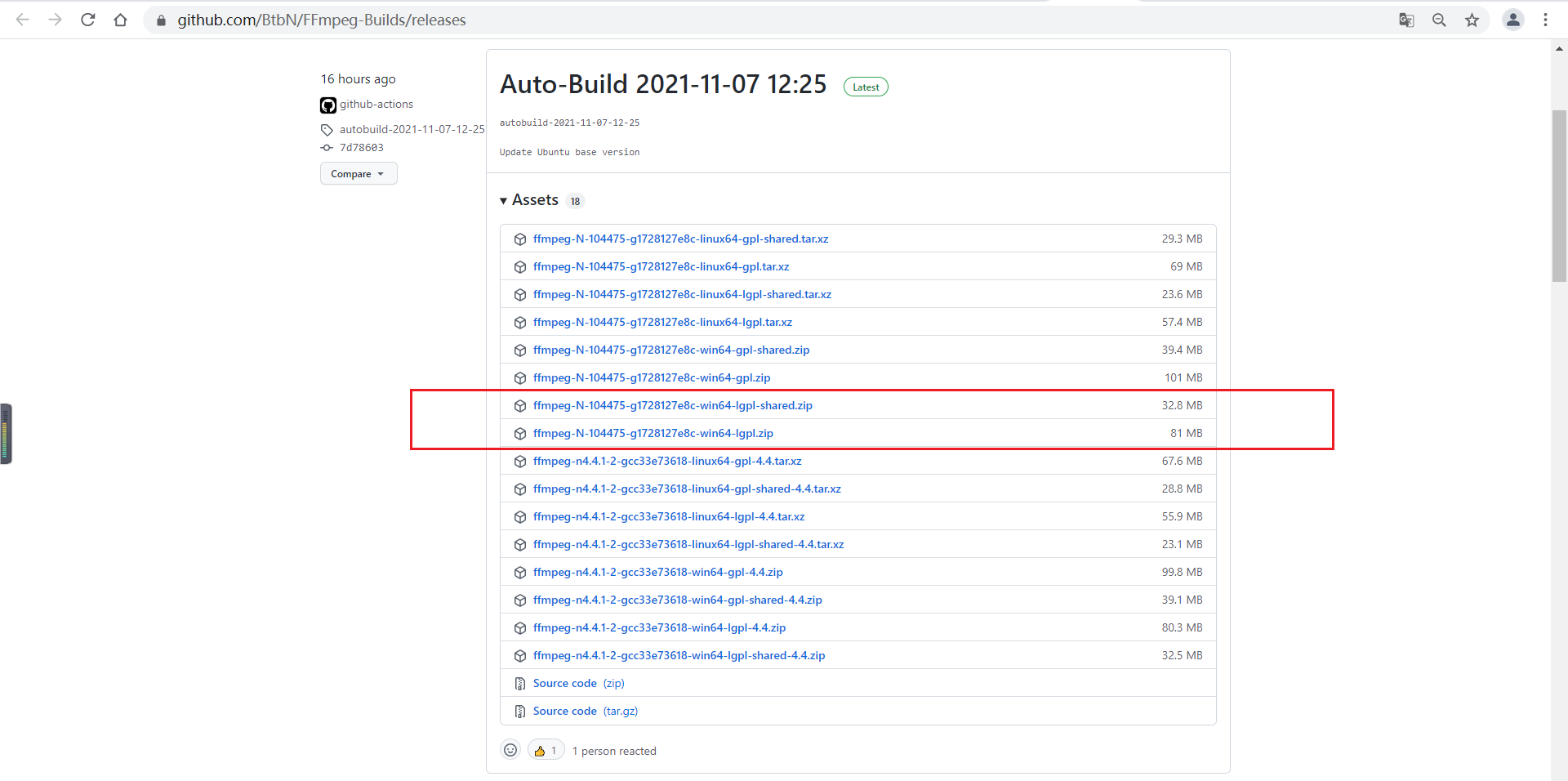Download n4.4.1 linux64-lgpl-4.4.tar.xz

pyautogui.click(x=669, y=516)
